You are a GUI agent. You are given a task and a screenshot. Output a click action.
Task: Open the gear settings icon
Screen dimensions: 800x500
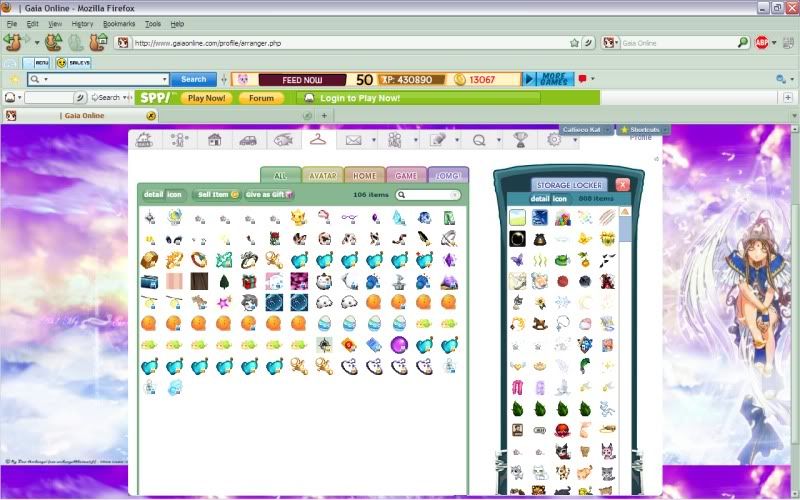(x=554, y=139)
